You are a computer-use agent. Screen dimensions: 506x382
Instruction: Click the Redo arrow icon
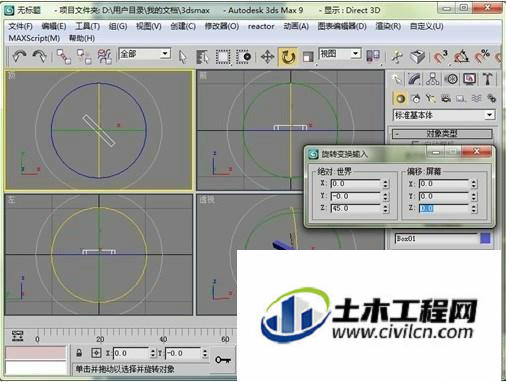pos(40,56)
